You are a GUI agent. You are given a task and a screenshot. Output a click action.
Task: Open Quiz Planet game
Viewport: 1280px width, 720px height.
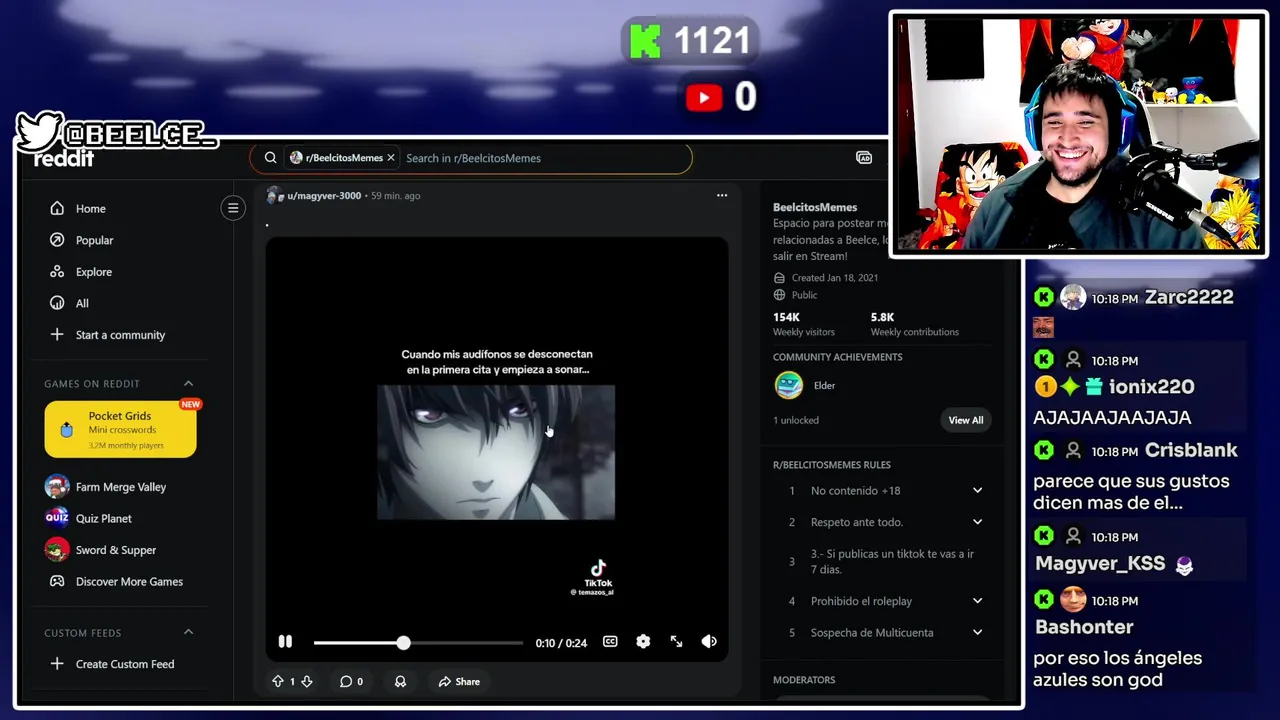(x=103, y=518)
